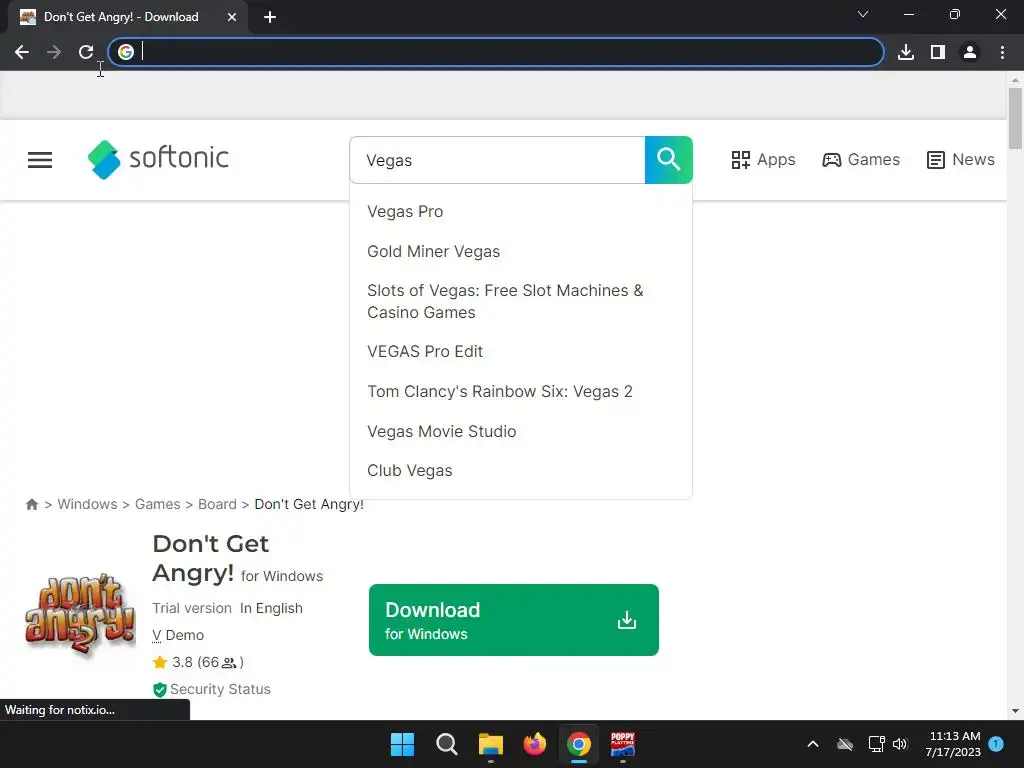Screen dimensions: 1024x768
Task: Click the browser forward arrow
Action: (54, 52)
